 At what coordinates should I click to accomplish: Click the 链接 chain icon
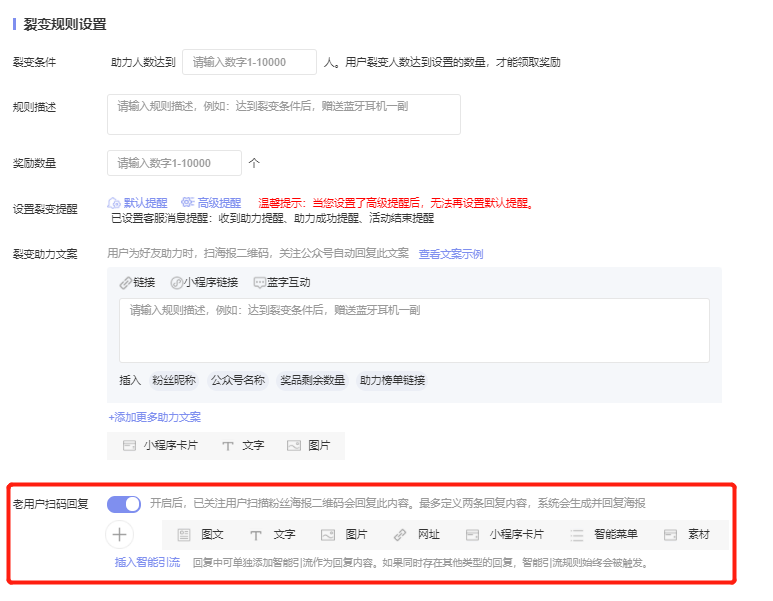(126, 283)
